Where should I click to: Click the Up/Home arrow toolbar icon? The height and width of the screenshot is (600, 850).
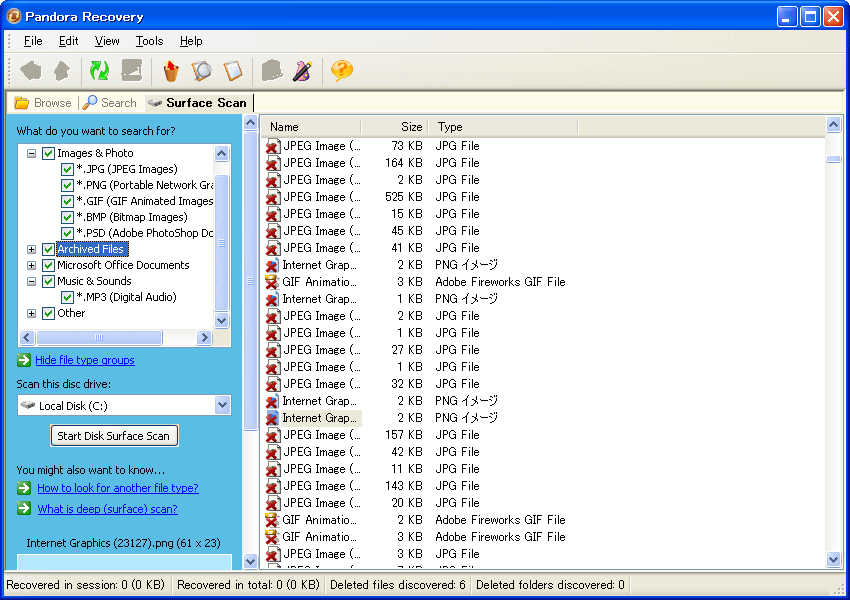point(62,70)
